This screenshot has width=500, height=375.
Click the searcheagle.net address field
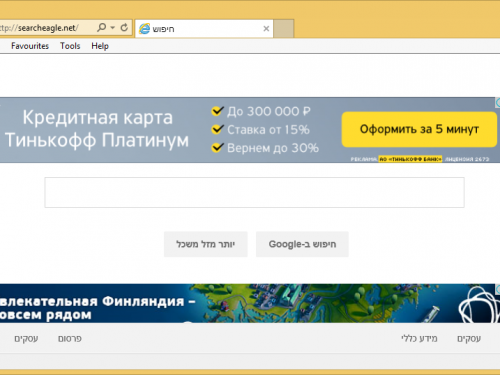tap(47, 28)
